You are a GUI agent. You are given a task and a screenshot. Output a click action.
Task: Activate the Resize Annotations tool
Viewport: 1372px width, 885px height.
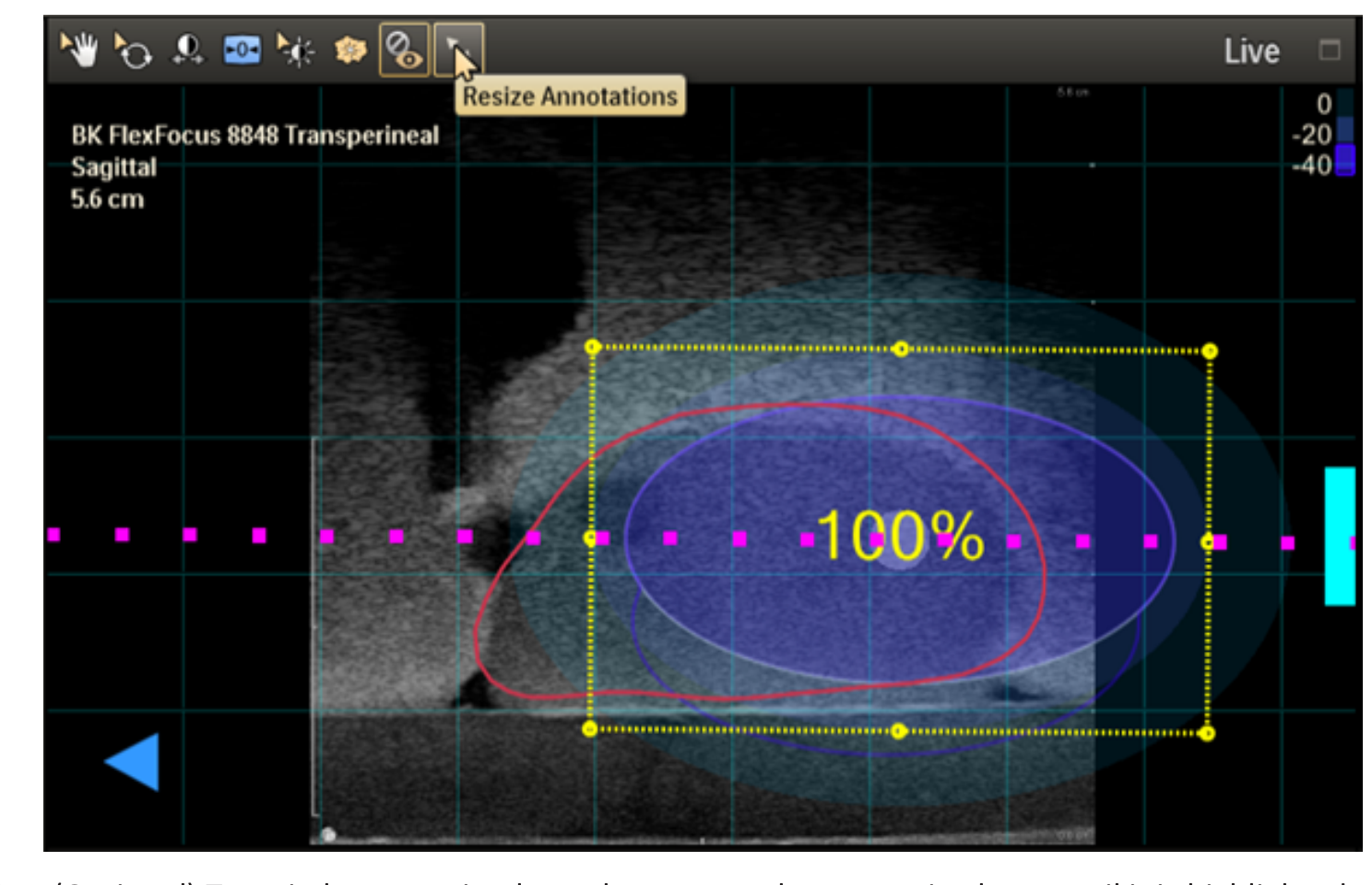[x=458, y=50]
